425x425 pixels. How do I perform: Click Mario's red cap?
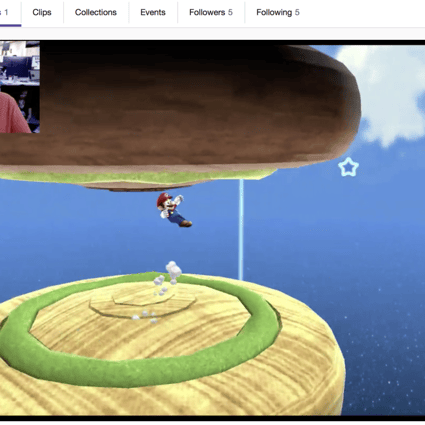tap(164, 197)
